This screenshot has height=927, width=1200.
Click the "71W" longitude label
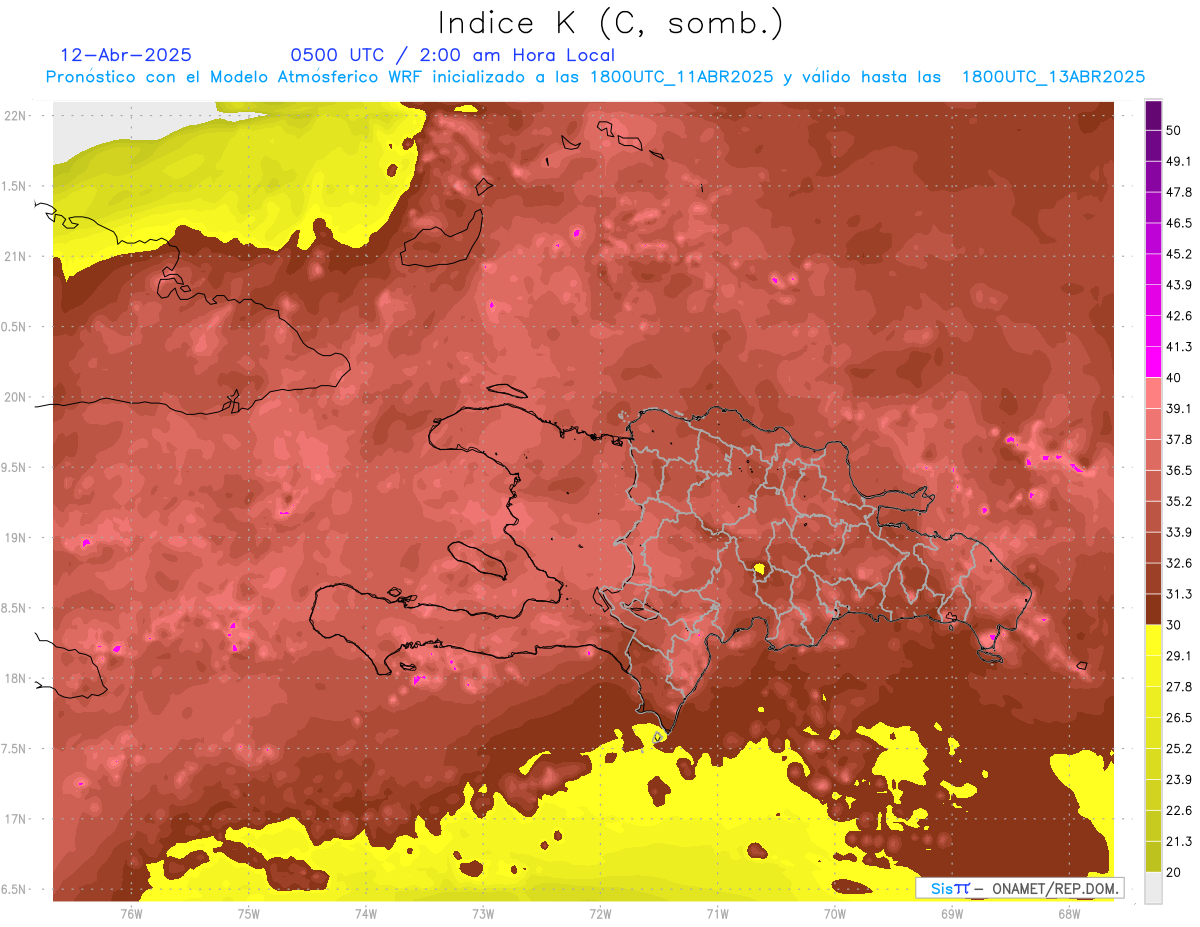coord(717,913)
